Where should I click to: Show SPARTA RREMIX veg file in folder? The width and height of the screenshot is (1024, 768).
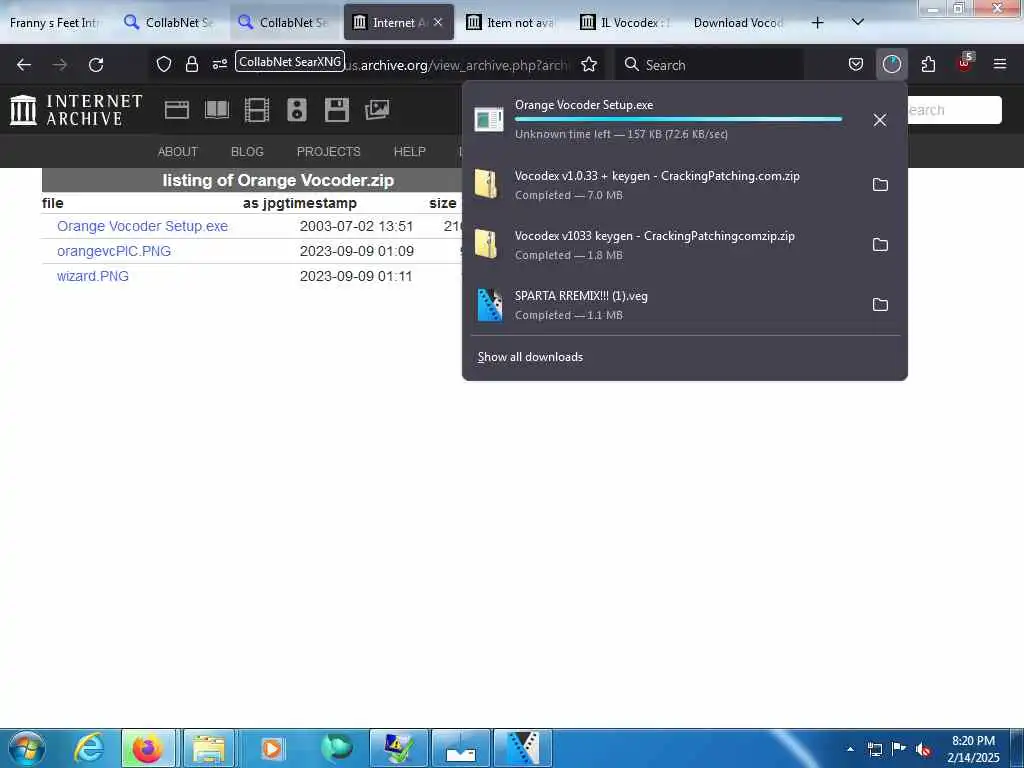pos(880,305)
